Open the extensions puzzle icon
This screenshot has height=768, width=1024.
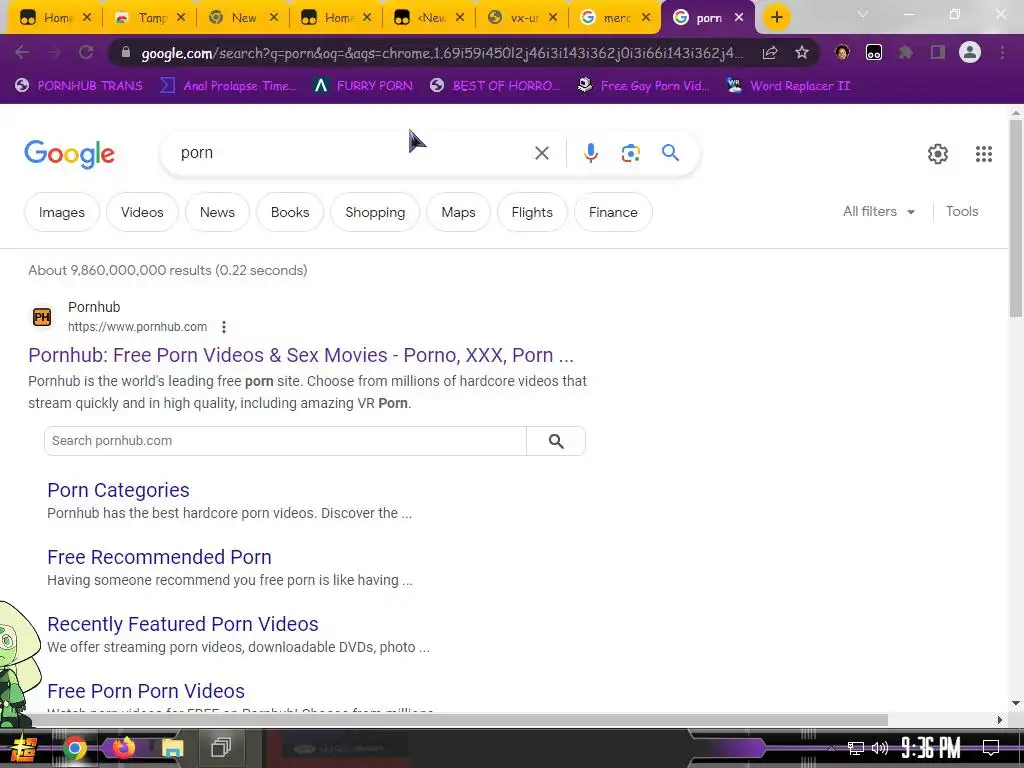(x=906, y=52)
